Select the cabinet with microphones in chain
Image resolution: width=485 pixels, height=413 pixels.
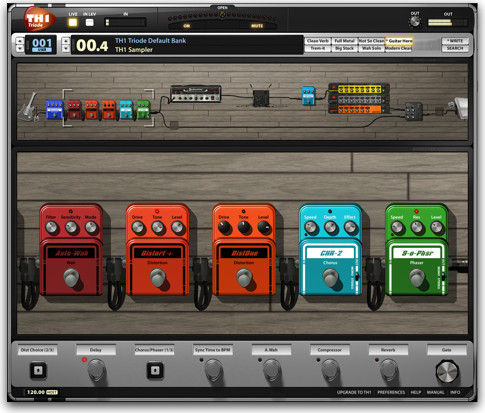coord(261,97)
